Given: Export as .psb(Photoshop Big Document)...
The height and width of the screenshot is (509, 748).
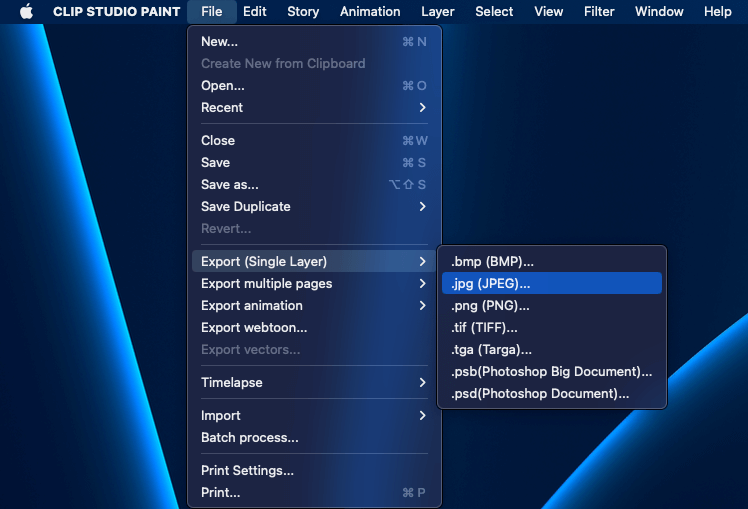Looking at the screenshot, I should (x=551, y=371).
